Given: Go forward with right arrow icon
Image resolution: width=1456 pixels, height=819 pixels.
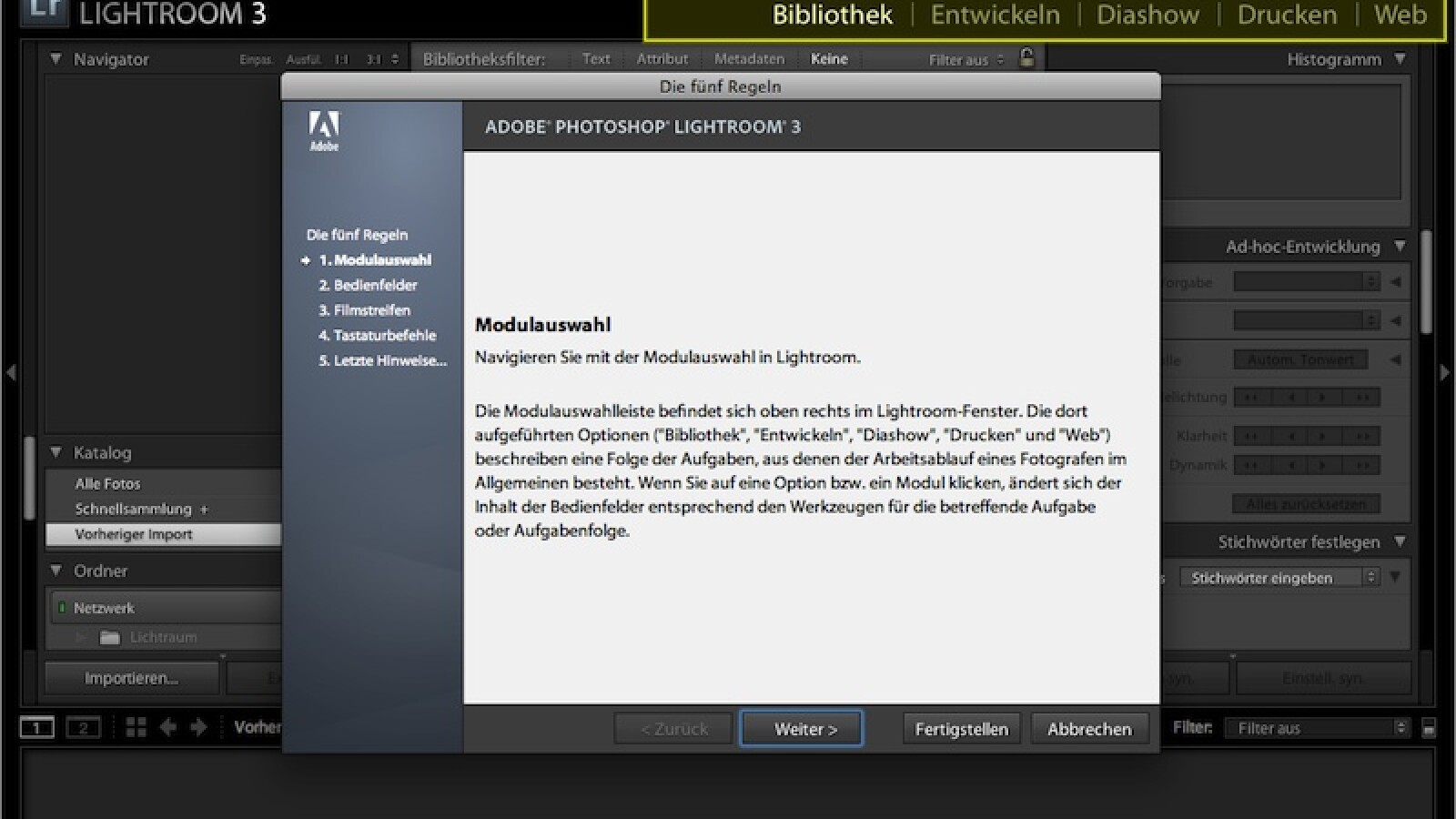Looking at the screenshot, I should [198, 727].
